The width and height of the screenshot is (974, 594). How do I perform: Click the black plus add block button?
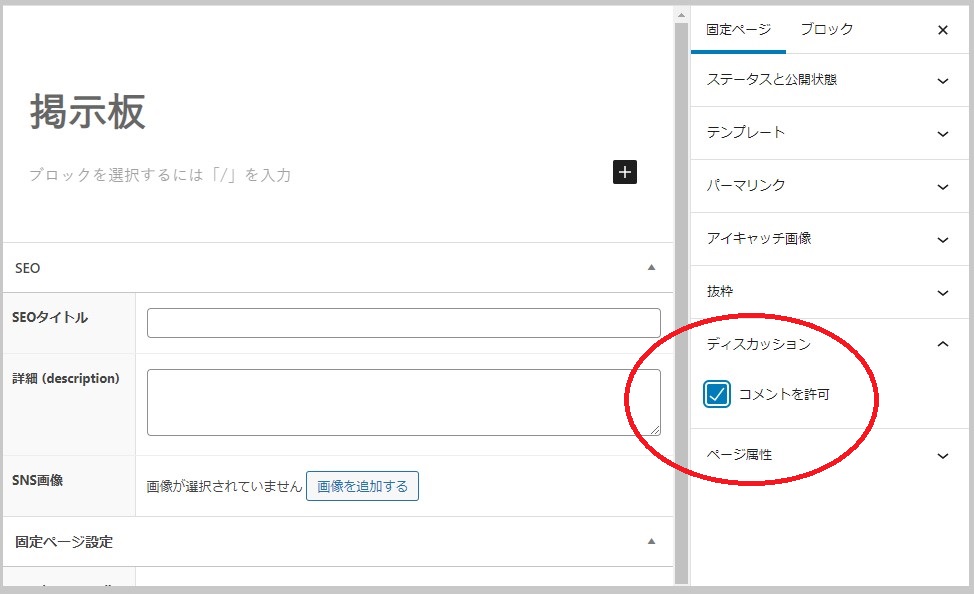625,172
